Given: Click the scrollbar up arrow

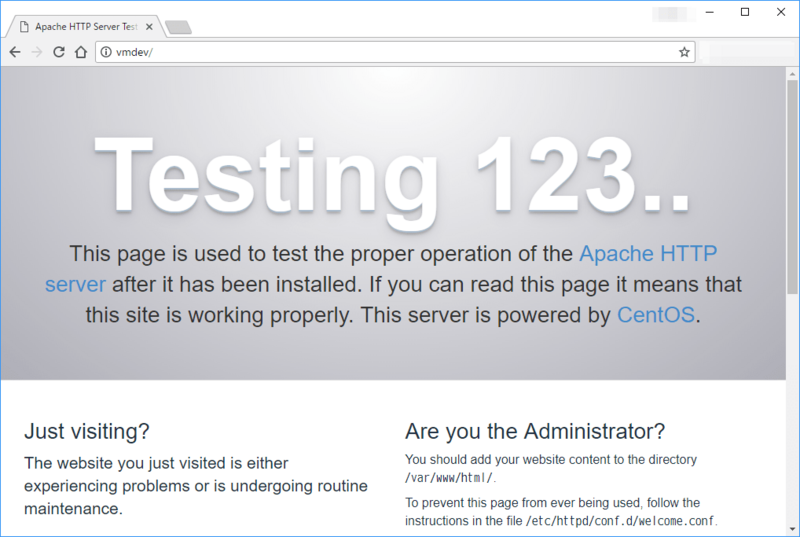Looking at the screenshot, I should click(x=792, y=74).
